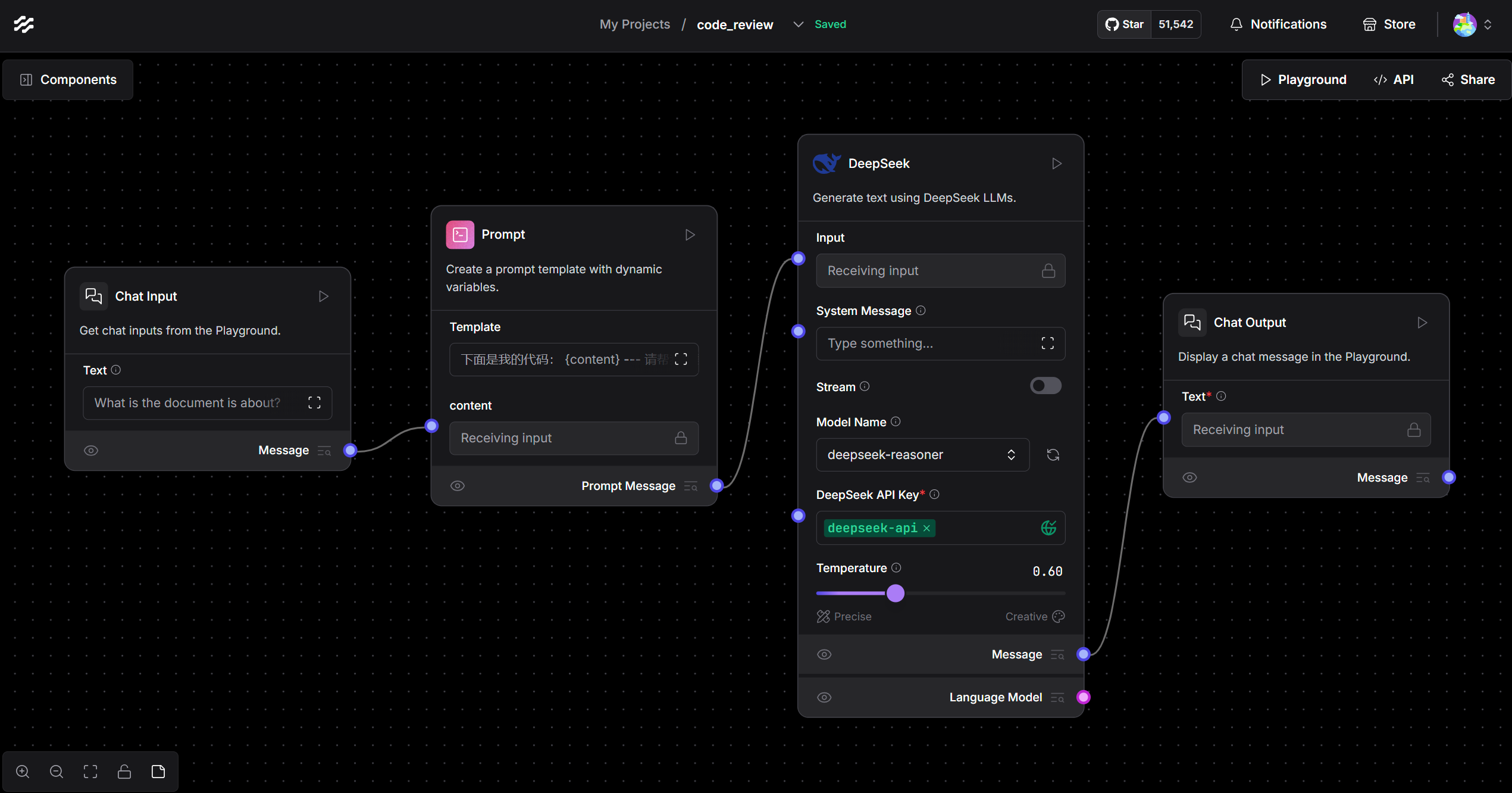Image resolution: width=1512 pixels, height=793 pixels.
Task: Click the Temperature slider handle
Action: pos(895,593)
